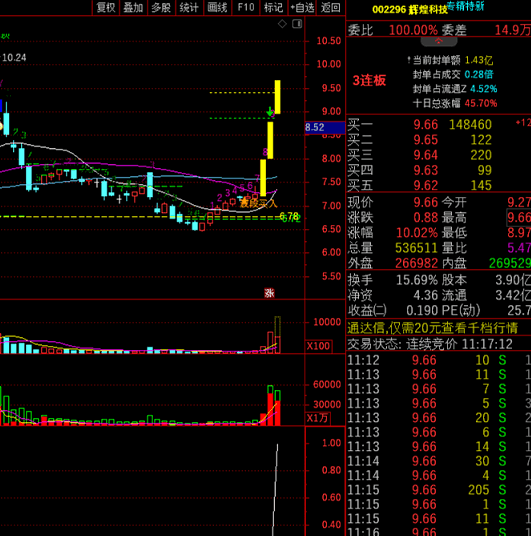The image size is (531, 536).
Task: Click the 涨幅 10.02% value
Action: tap(417, 233)
